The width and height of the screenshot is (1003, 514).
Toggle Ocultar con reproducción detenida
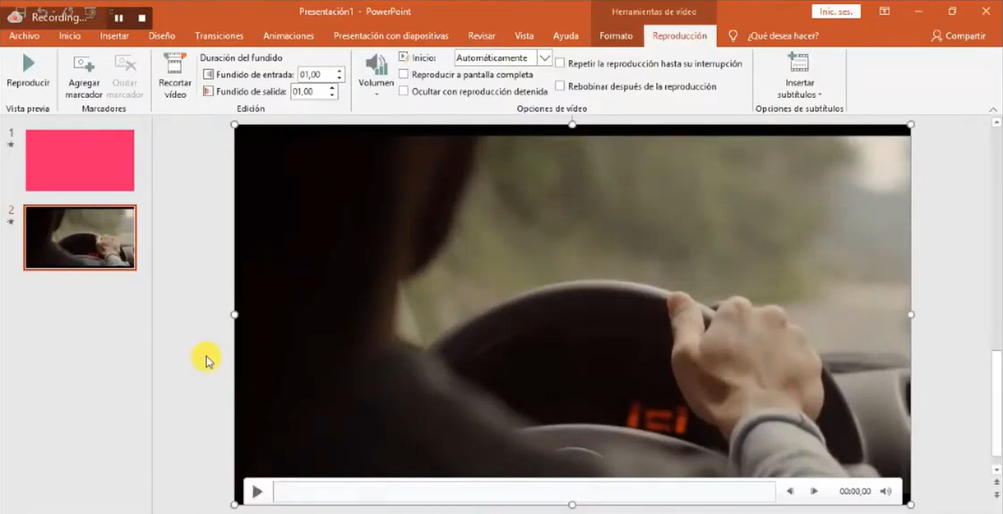[404, 91]
